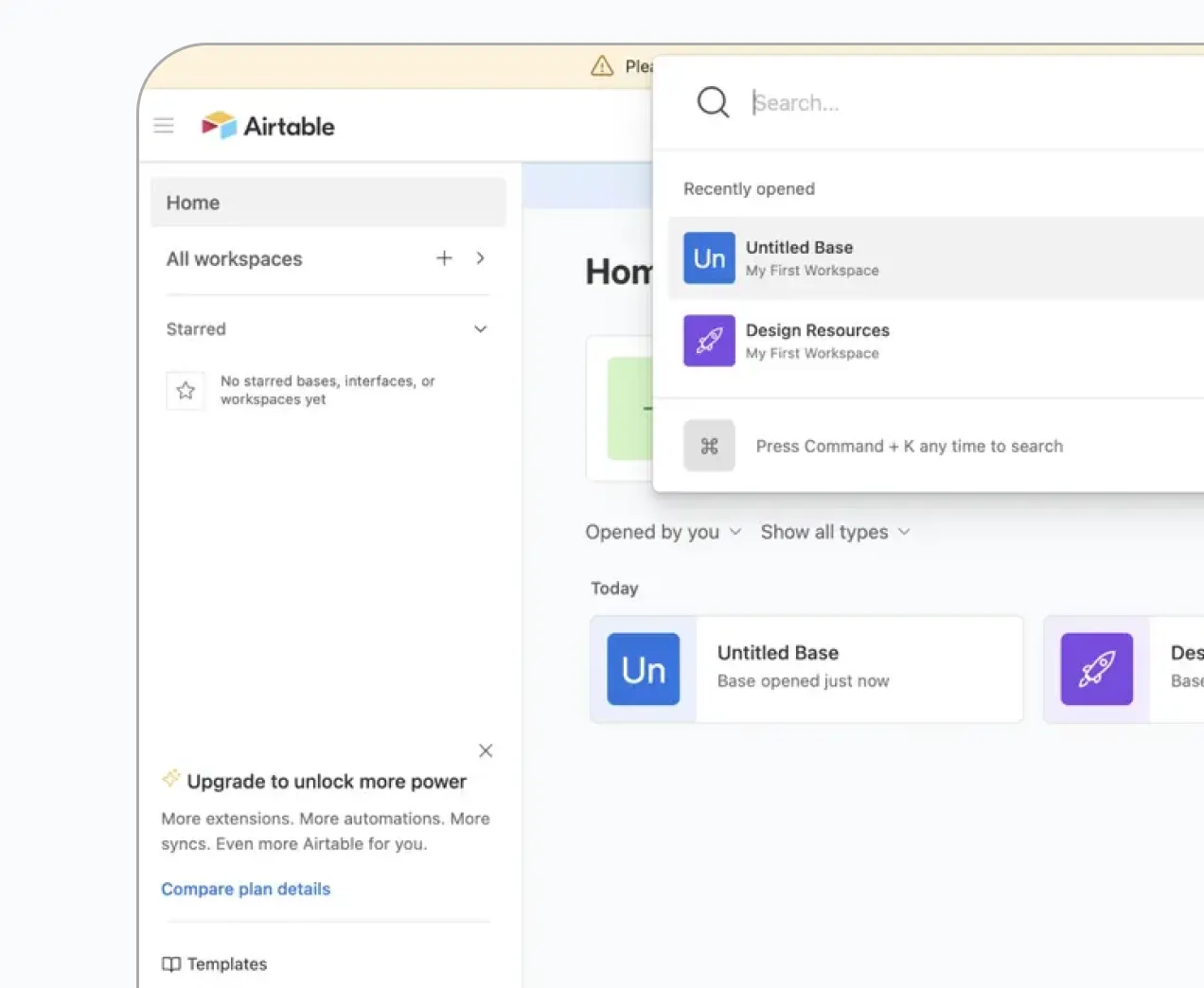Open the hamburger sidebar menu icon
The image size is (1204, 988).
[x=164, y=126]
